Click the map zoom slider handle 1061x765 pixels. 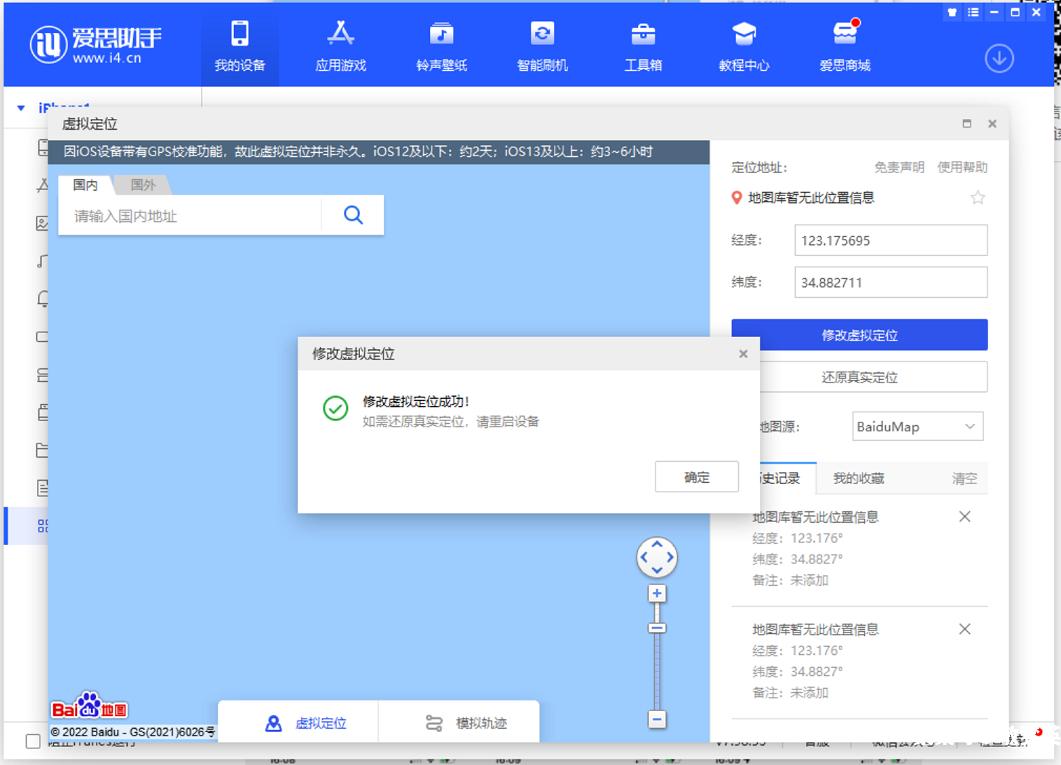656,628
